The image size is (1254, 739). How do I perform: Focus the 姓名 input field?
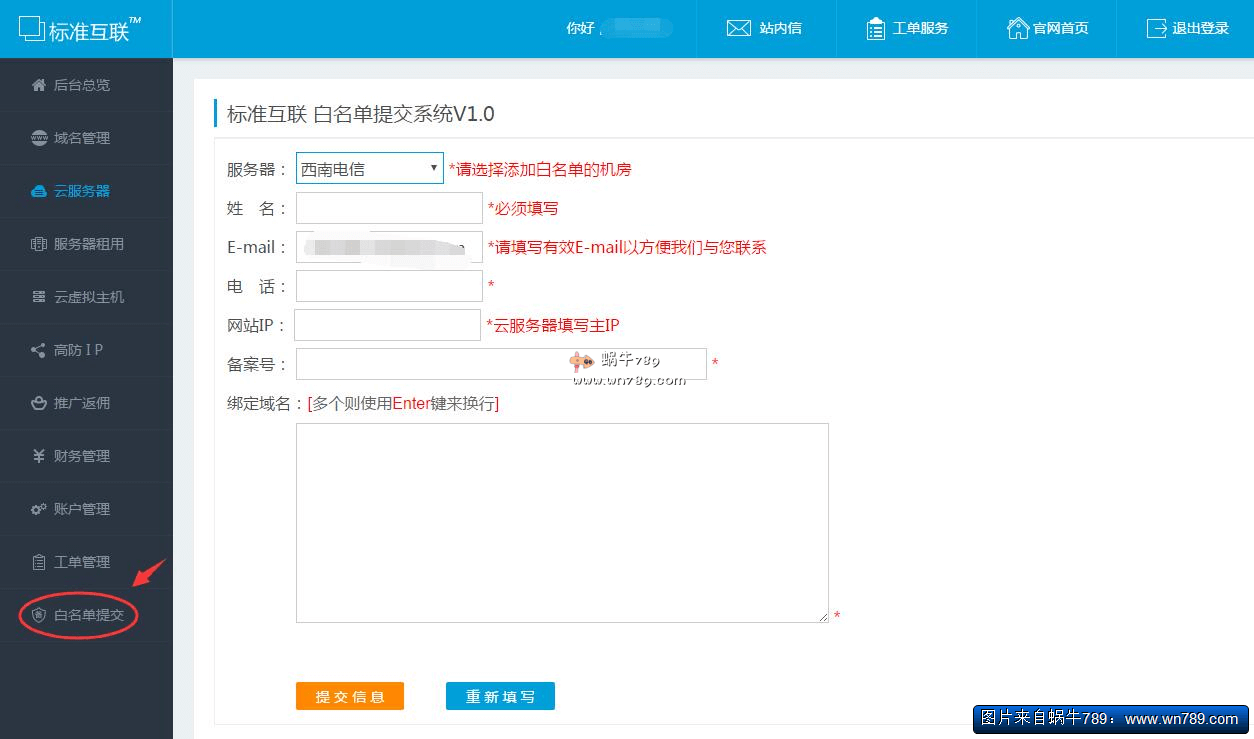[389, 208]
